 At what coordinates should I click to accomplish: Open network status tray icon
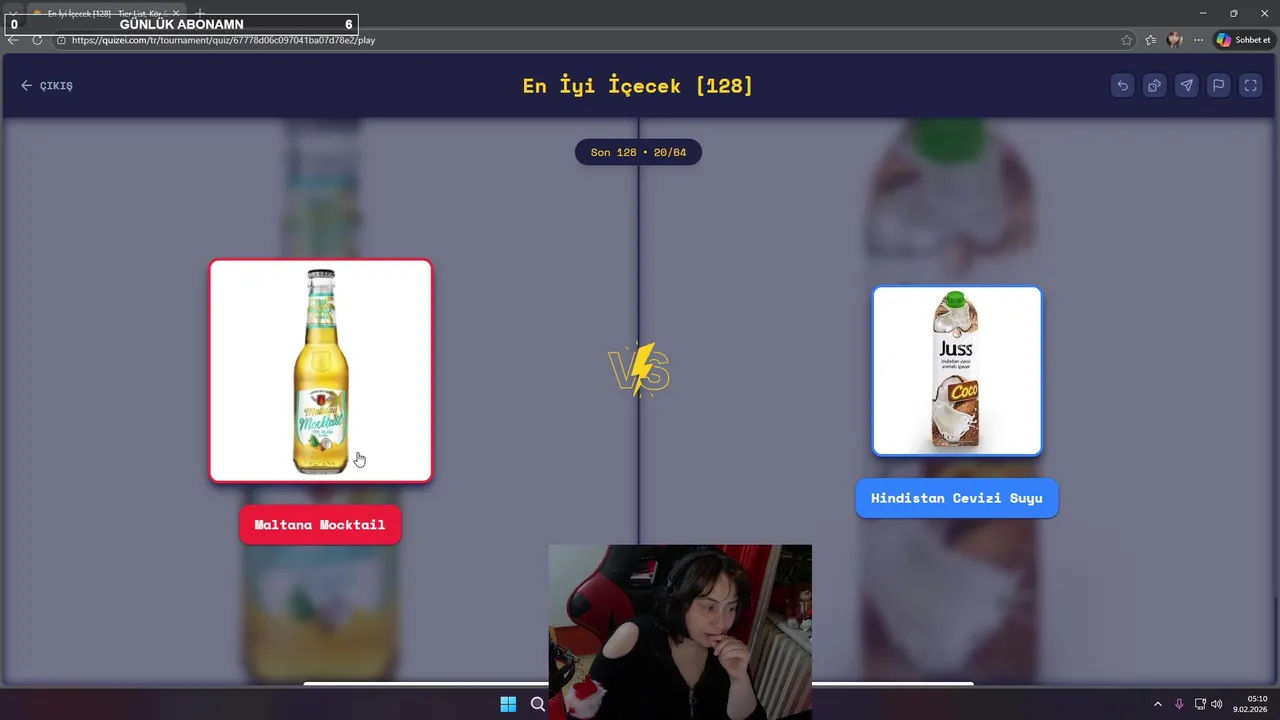1200,704
